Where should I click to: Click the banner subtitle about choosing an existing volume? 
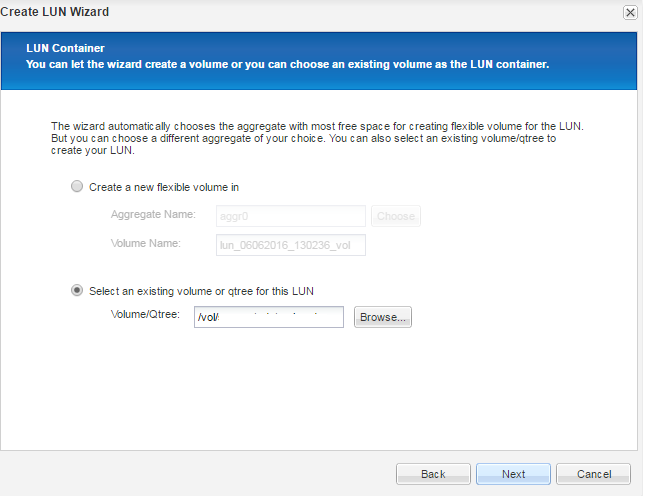(x=287, y=64)
